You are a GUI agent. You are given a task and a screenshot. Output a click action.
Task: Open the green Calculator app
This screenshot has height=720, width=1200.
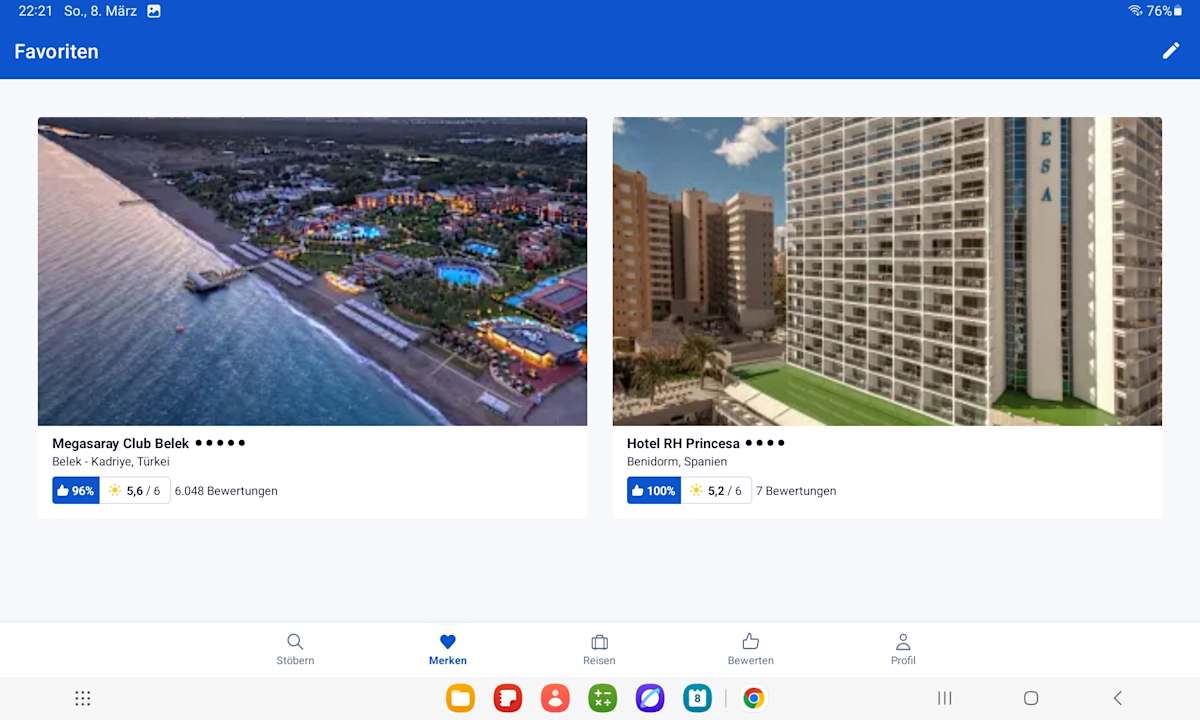pyautogui.click(x=602, y=698)
